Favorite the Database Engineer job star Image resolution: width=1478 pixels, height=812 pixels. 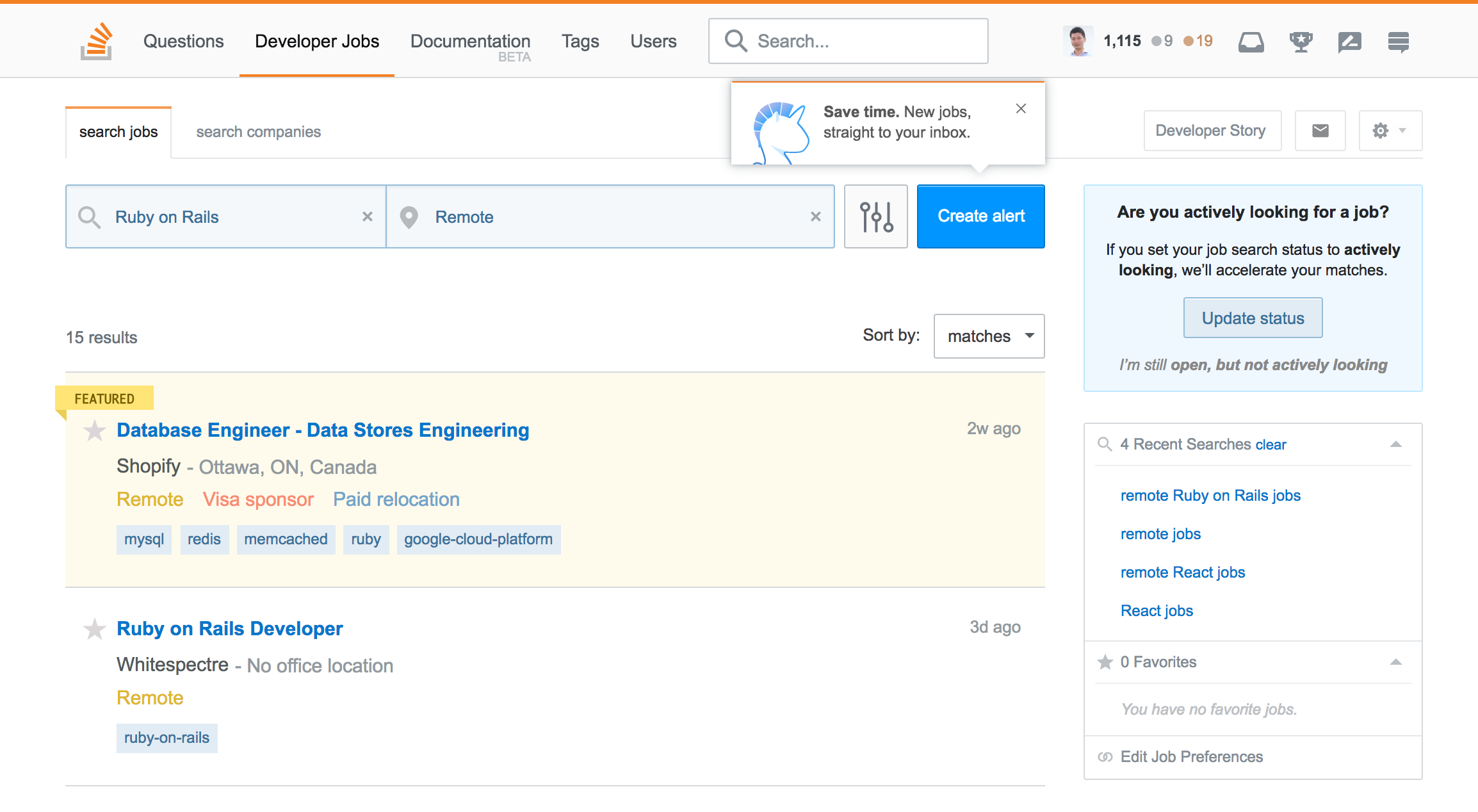(x=95, y=430)
